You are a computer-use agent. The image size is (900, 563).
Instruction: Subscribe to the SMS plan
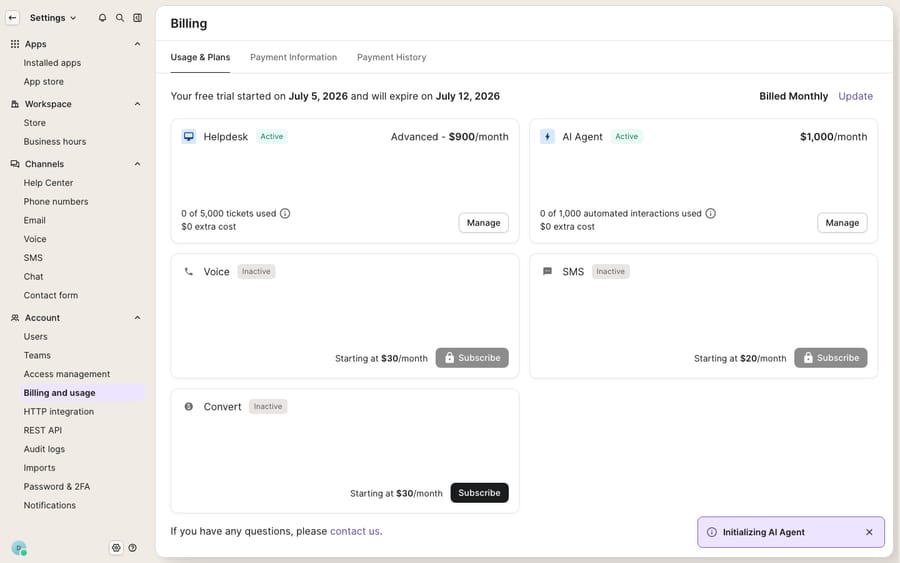point(831,358)
